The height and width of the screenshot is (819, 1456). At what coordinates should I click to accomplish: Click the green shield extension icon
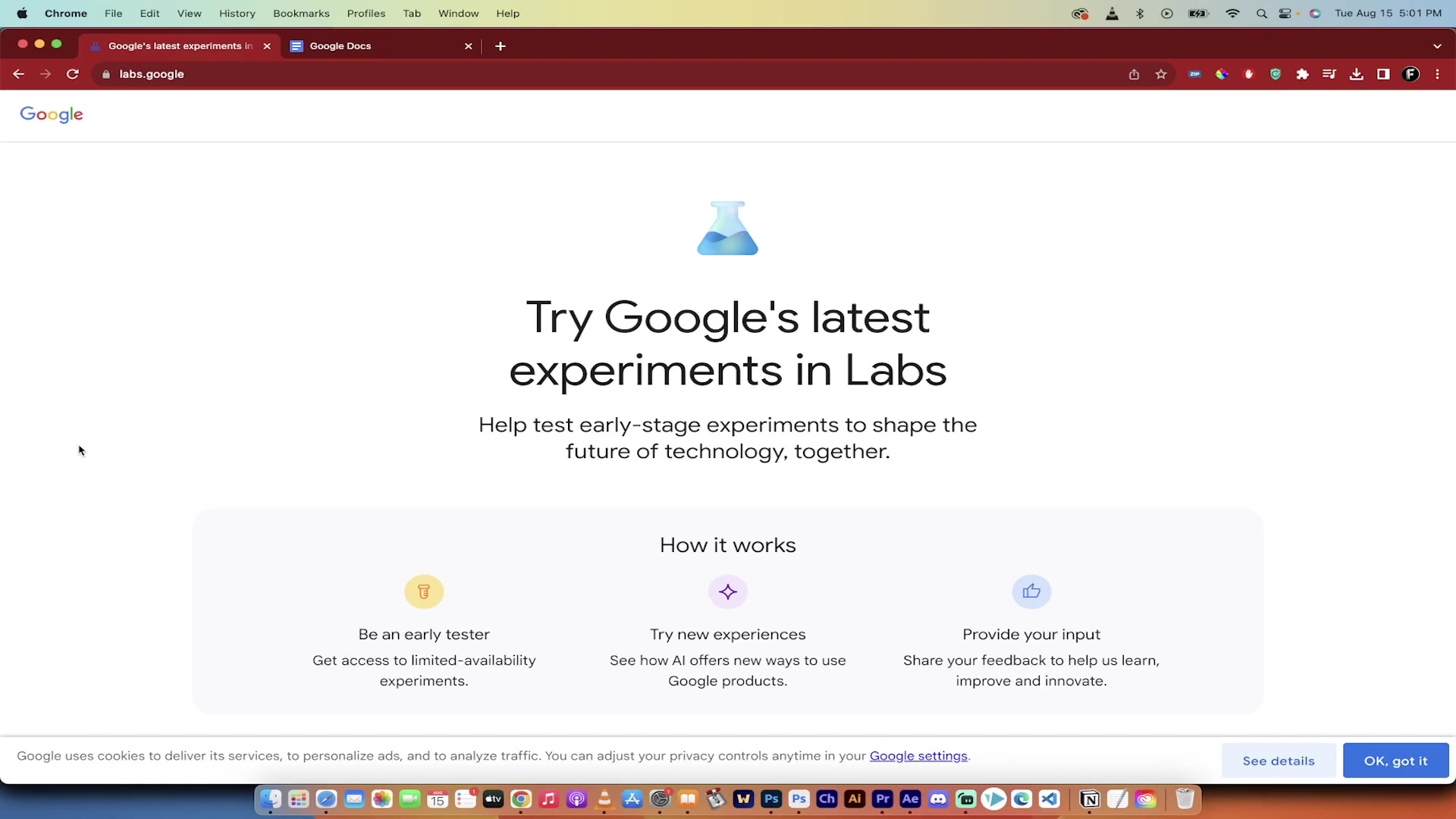[1276, 74]
